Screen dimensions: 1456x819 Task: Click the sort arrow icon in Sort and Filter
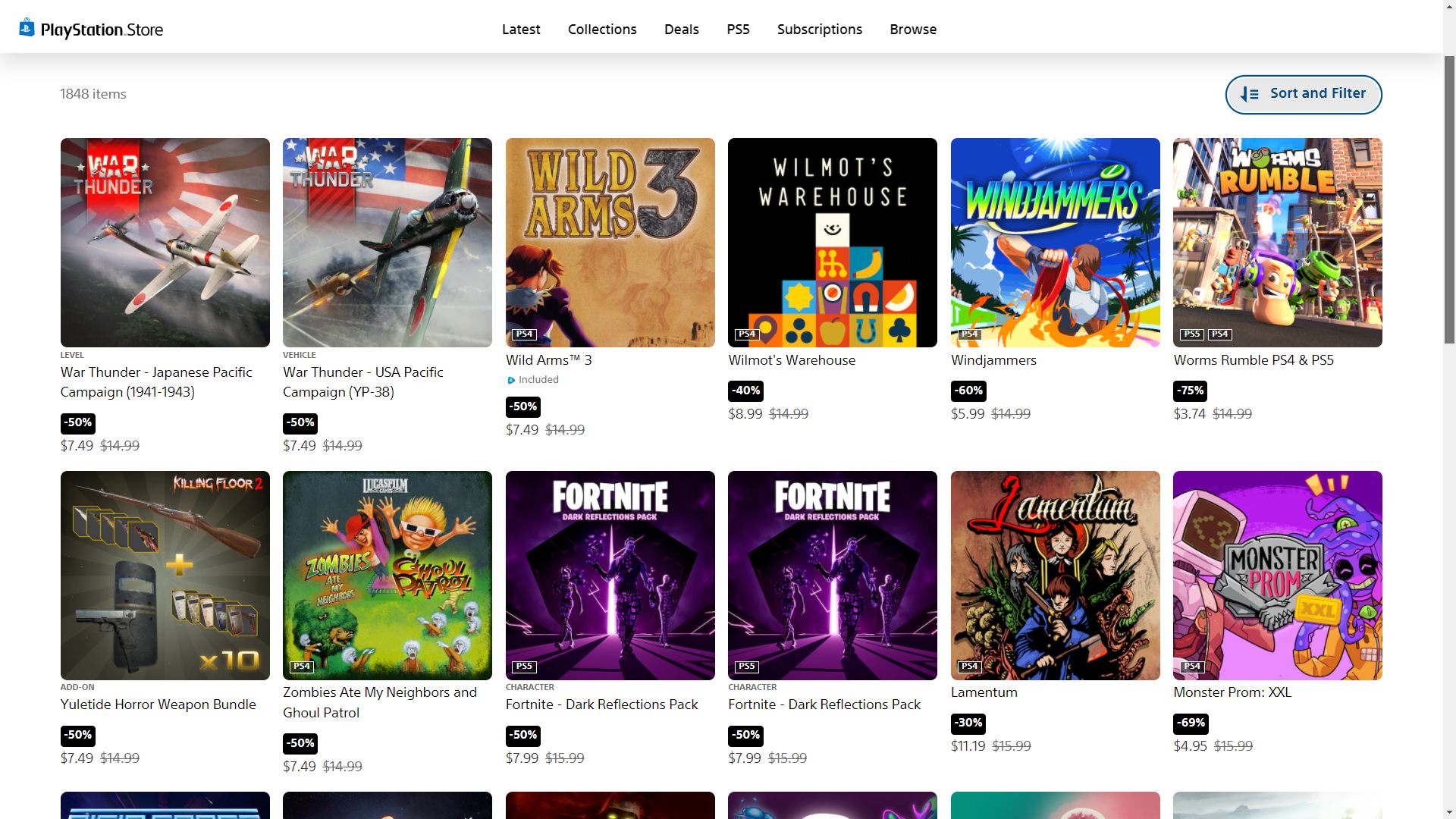(x=1249, y=94)
